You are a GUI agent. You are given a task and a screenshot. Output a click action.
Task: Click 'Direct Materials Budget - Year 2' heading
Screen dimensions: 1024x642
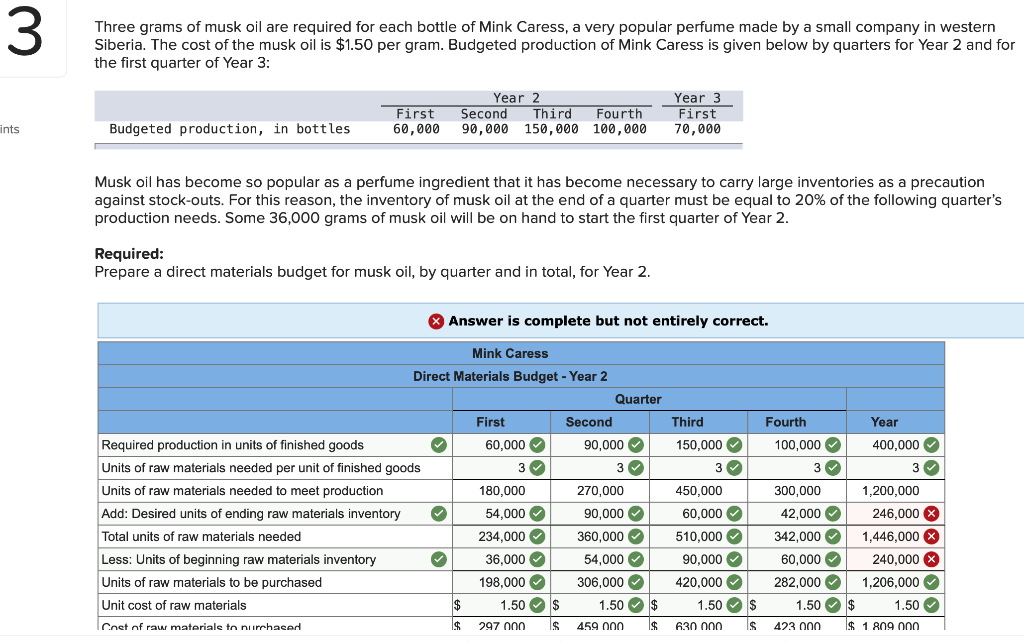coord(510,376)
